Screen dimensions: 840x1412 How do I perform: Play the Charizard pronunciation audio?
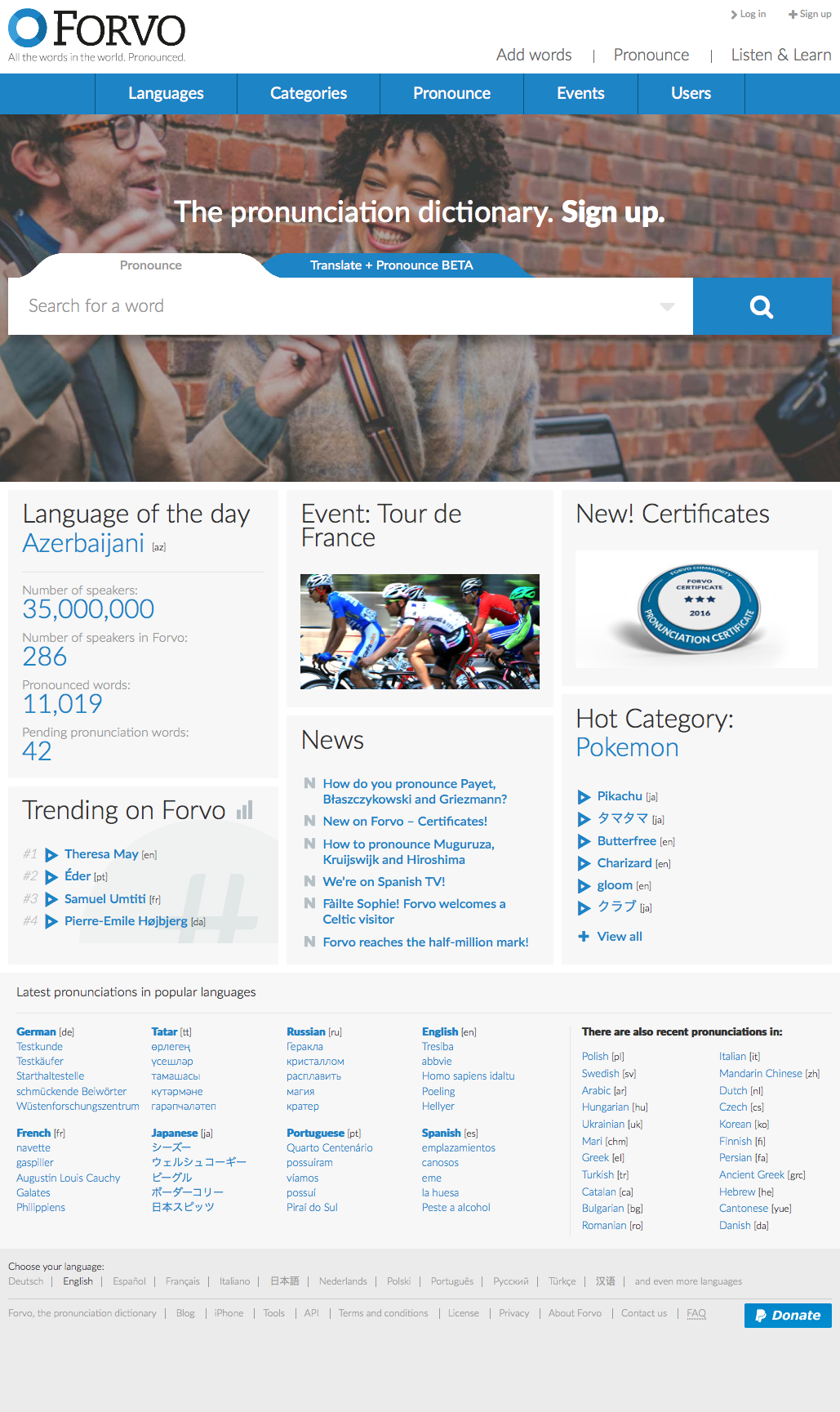(x=584, y=864)
